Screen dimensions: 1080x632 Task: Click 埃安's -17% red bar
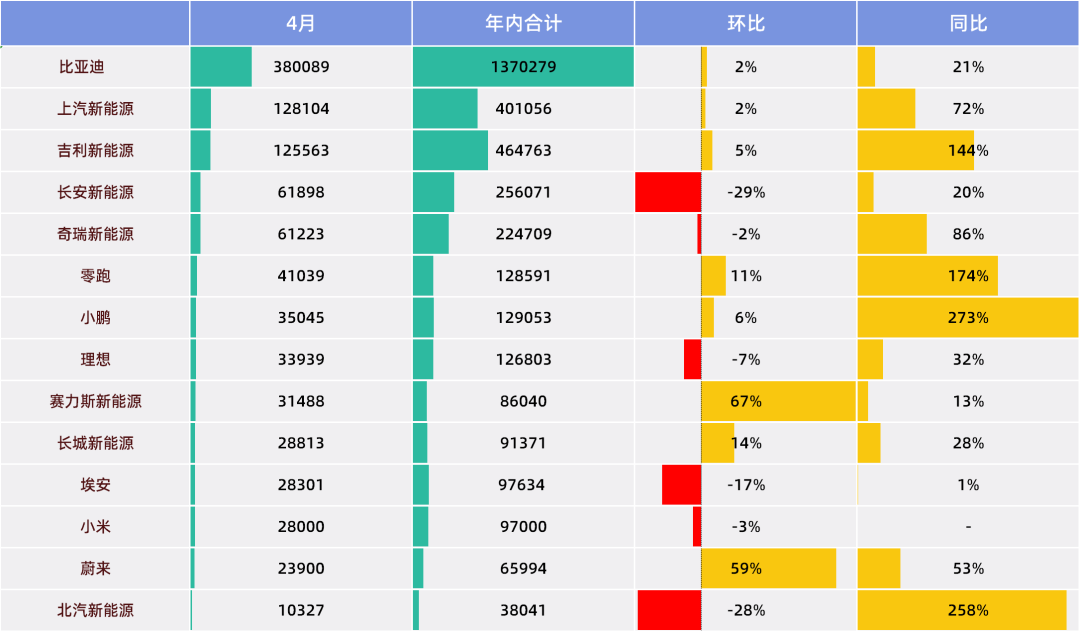pyautogui.click(x=681, y=485)
